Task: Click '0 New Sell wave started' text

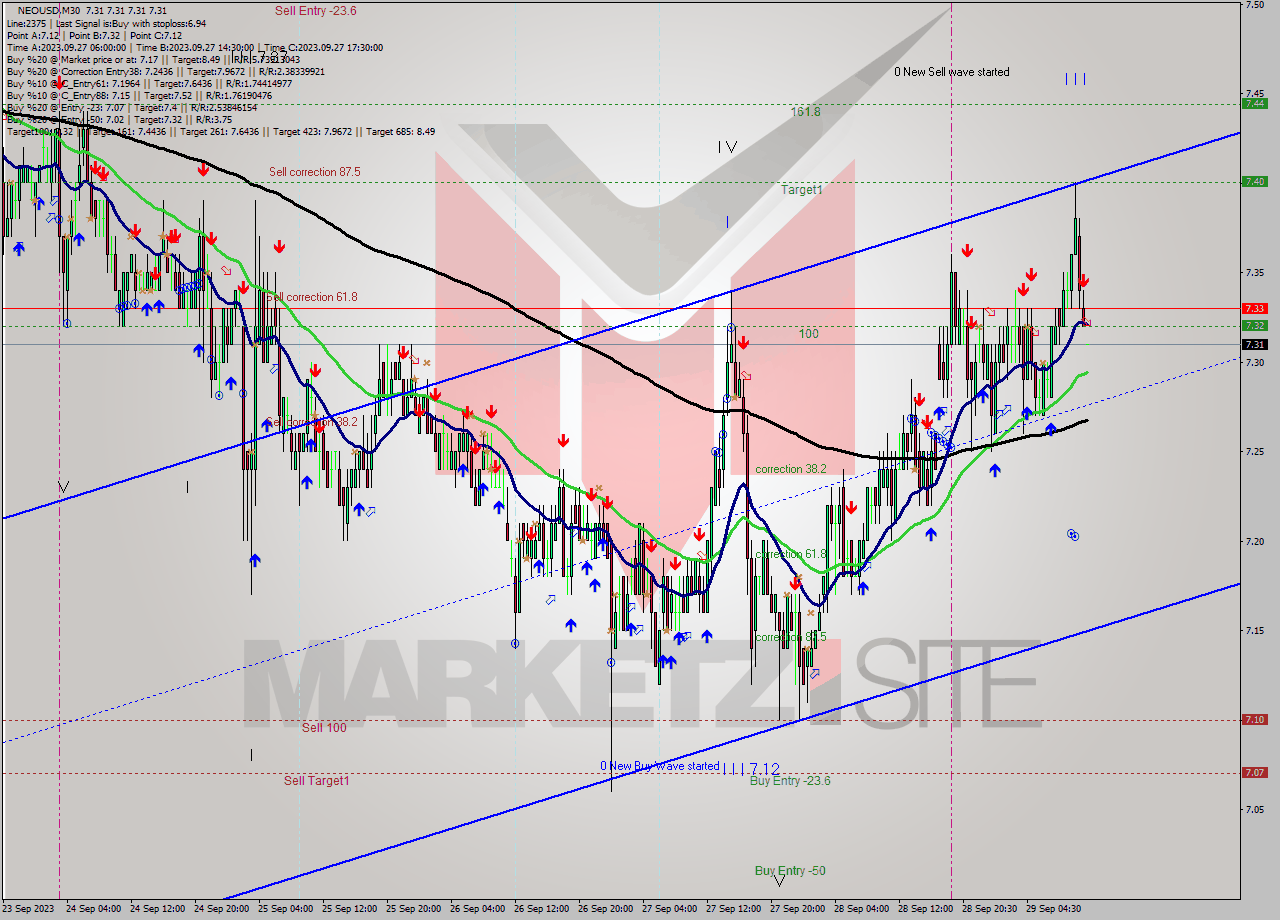Action: click(x=952, y=72)
